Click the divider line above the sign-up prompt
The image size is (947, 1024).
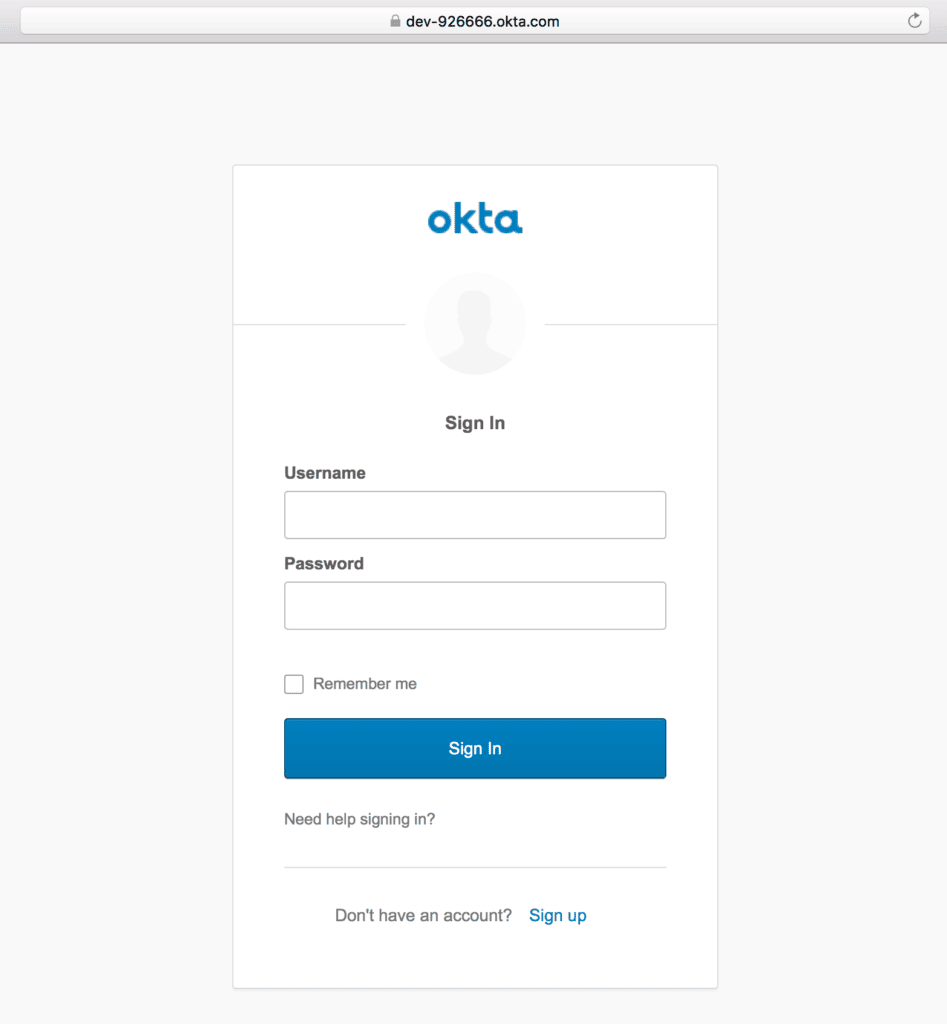click(x=475, y=867)
